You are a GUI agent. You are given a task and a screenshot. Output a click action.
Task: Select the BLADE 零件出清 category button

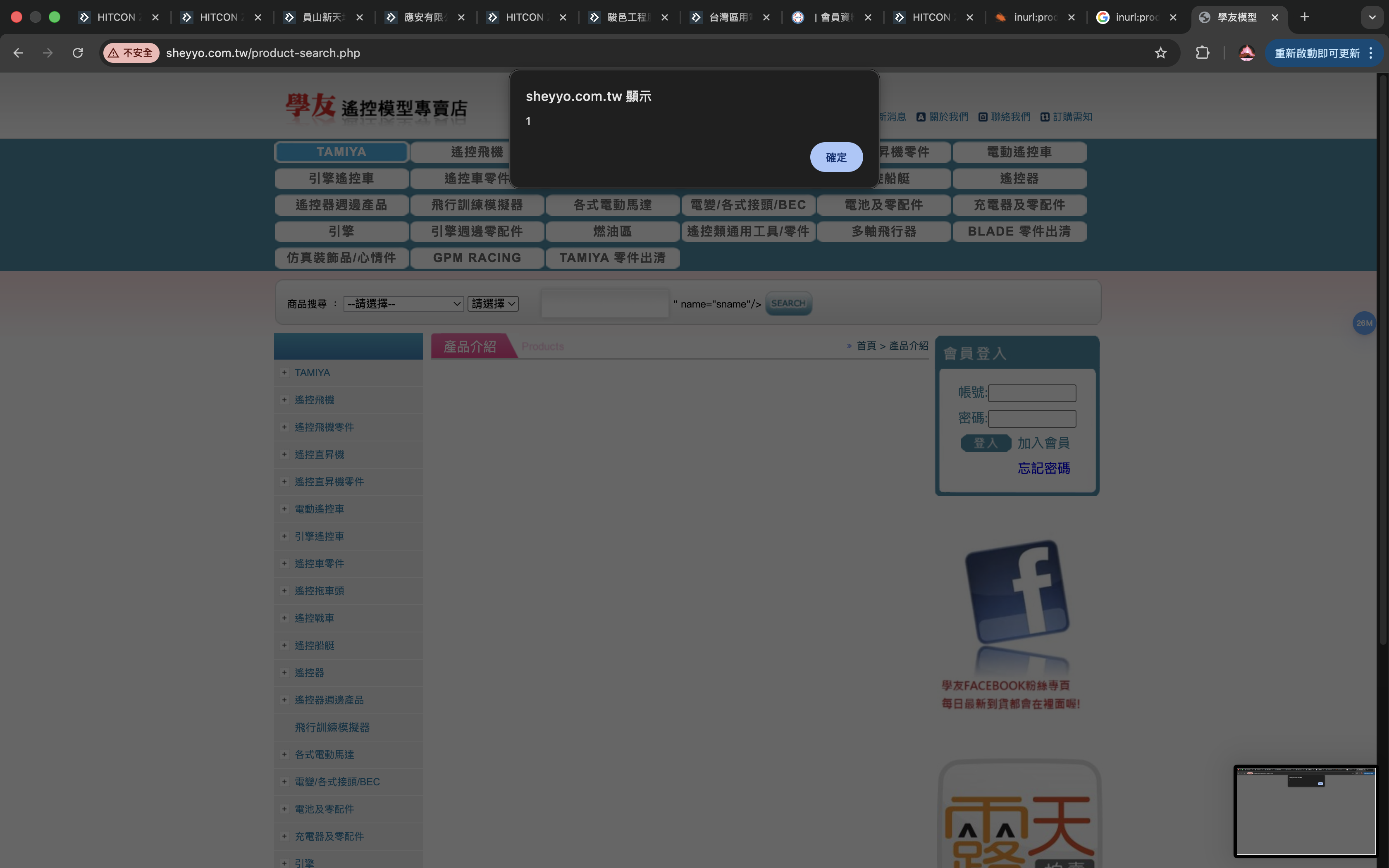(1019, 231)
